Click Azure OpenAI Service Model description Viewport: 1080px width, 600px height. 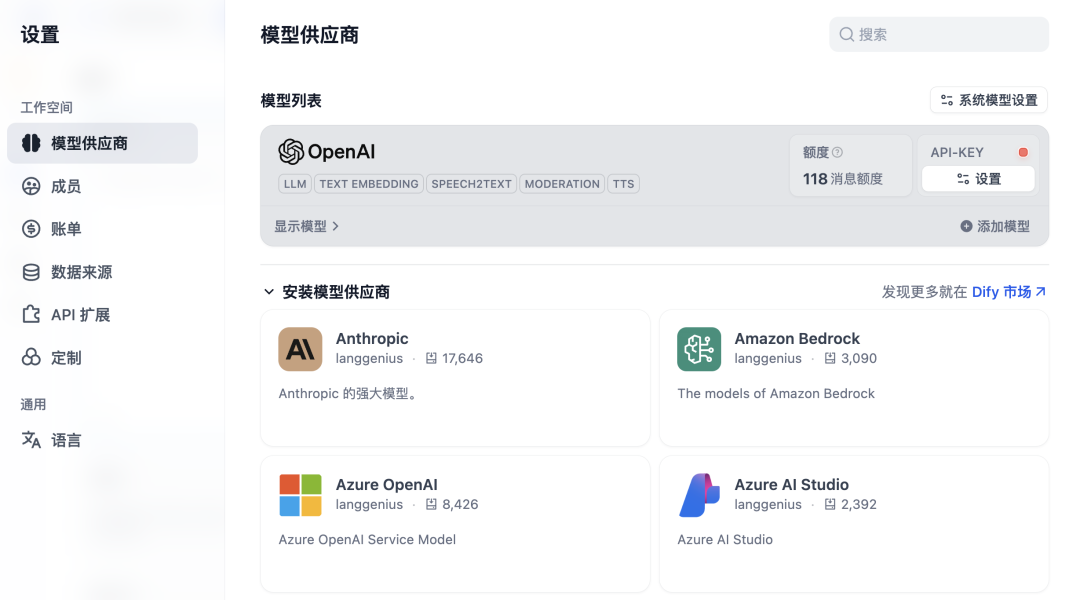tap(367, 540)
